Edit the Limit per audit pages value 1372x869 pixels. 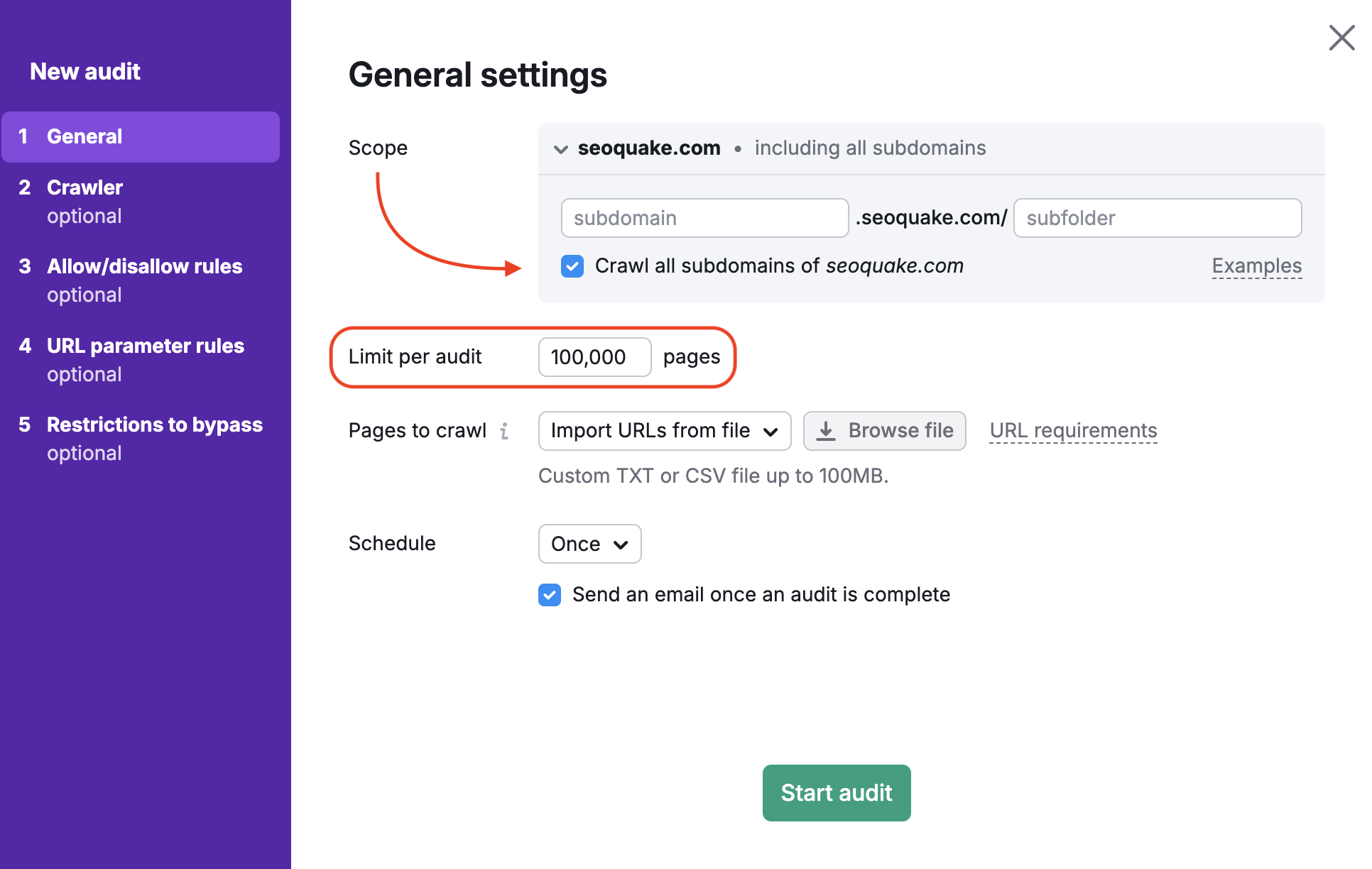point(594,357)
